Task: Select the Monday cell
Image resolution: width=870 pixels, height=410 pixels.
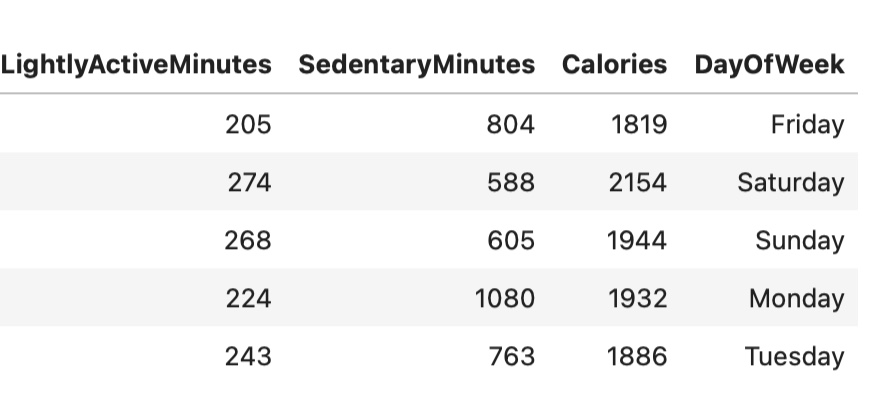Action: [797, 299]
